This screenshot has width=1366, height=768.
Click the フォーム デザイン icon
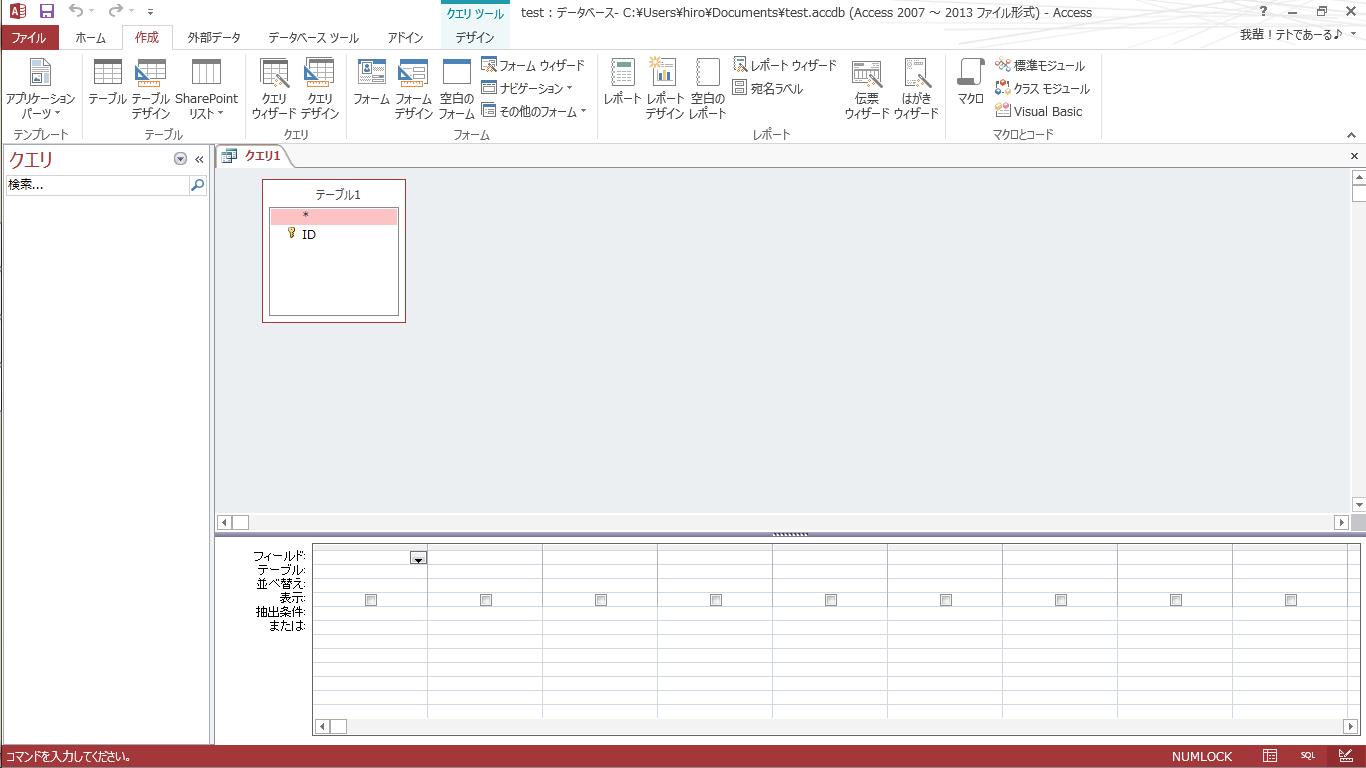pos(413,89)
